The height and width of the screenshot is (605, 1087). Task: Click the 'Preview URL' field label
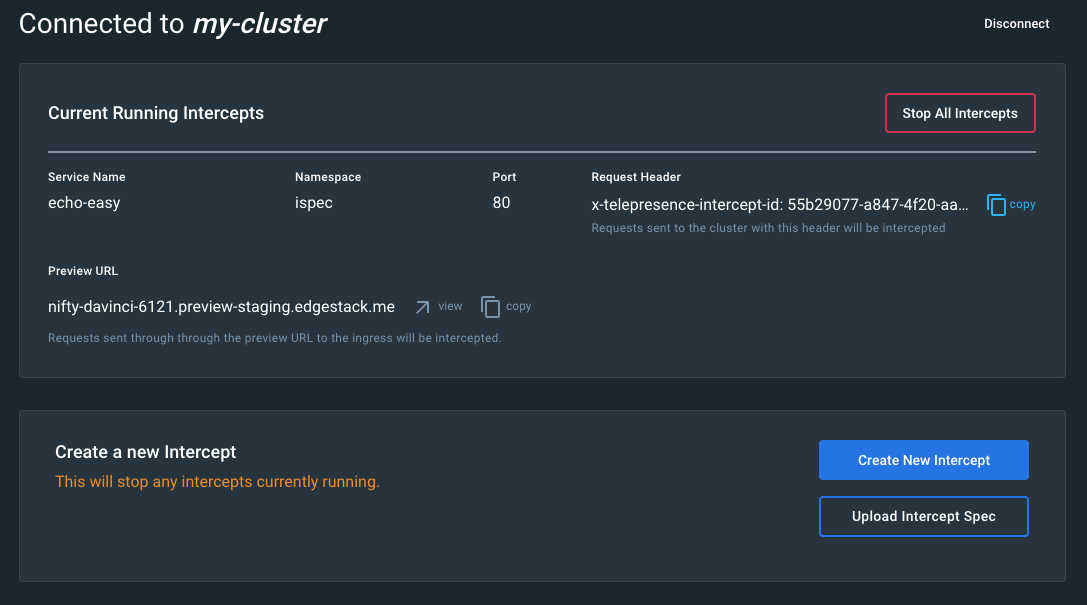83,271
